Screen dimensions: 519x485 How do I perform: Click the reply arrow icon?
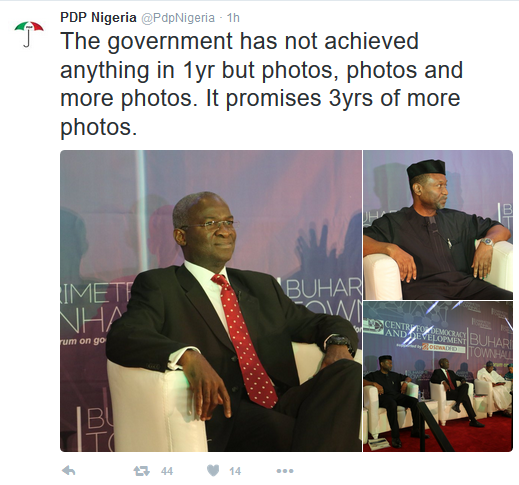pyautogui.click(x=69, y=471)
